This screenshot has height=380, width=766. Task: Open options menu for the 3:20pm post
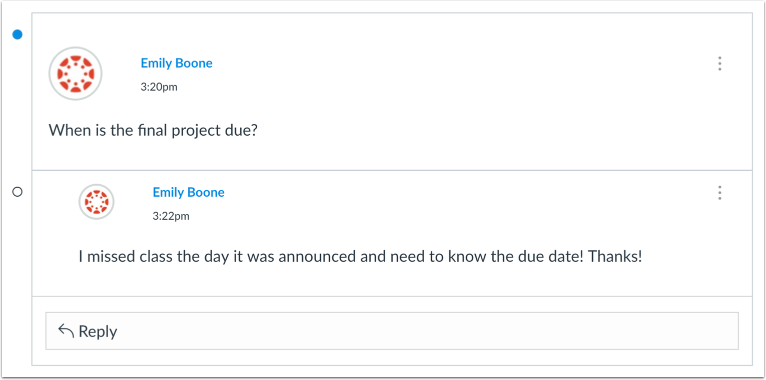click(x=719, y=63)
